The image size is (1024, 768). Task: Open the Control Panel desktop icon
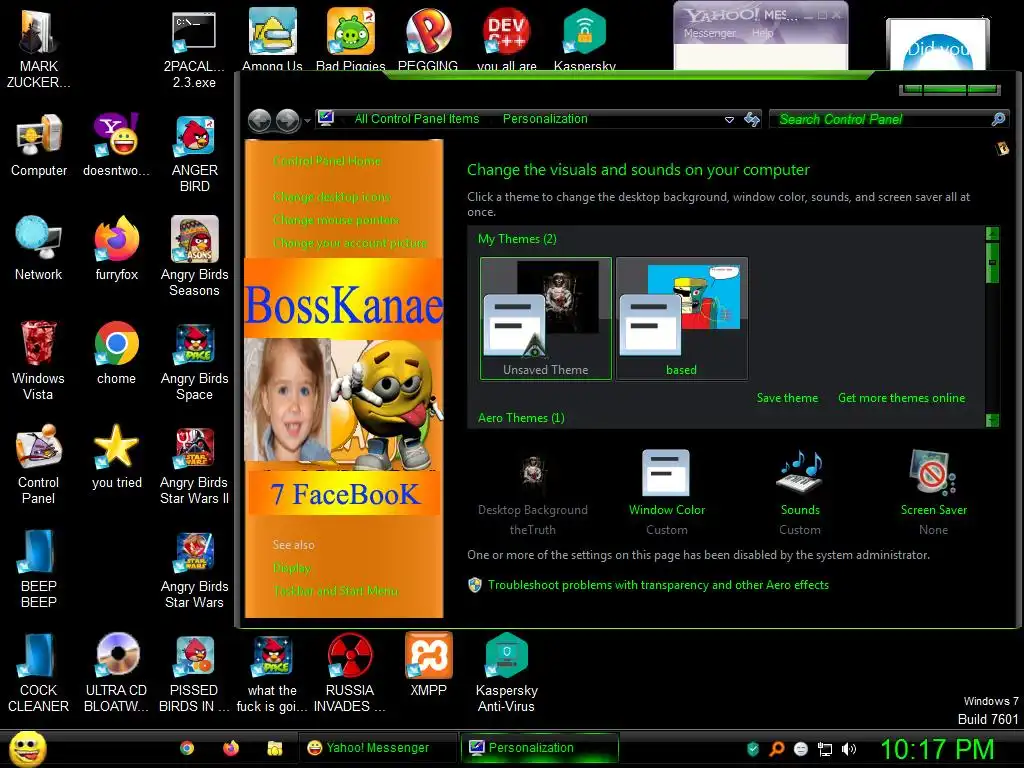[x=39, y=464]
